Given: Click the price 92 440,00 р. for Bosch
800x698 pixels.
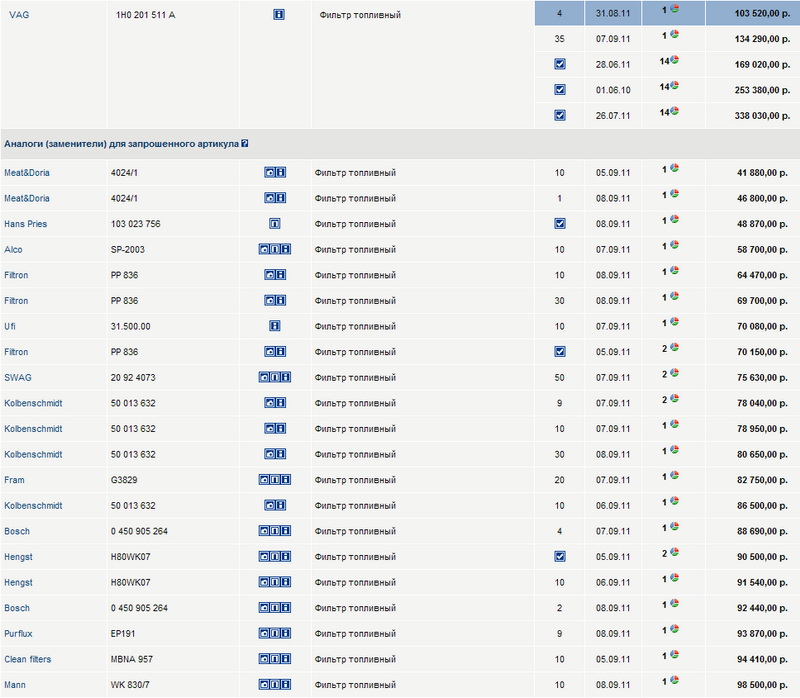Looking at the screenshot, I should [x=762, y=608].
